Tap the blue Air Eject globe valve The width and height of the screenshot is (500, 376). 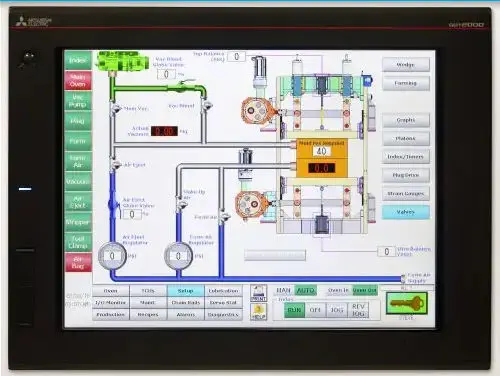(x=114, y=204)
